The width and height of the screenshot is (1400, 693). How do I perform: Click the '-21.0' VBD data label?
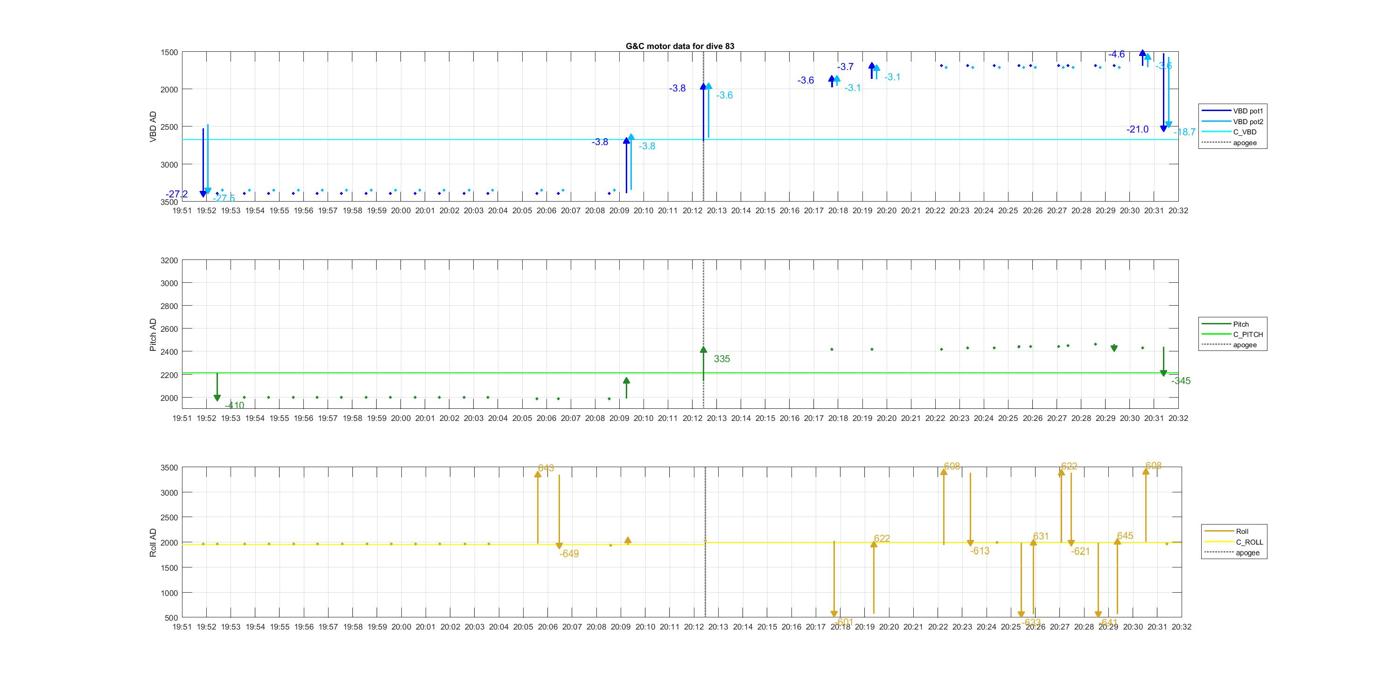click(1137, 129)
